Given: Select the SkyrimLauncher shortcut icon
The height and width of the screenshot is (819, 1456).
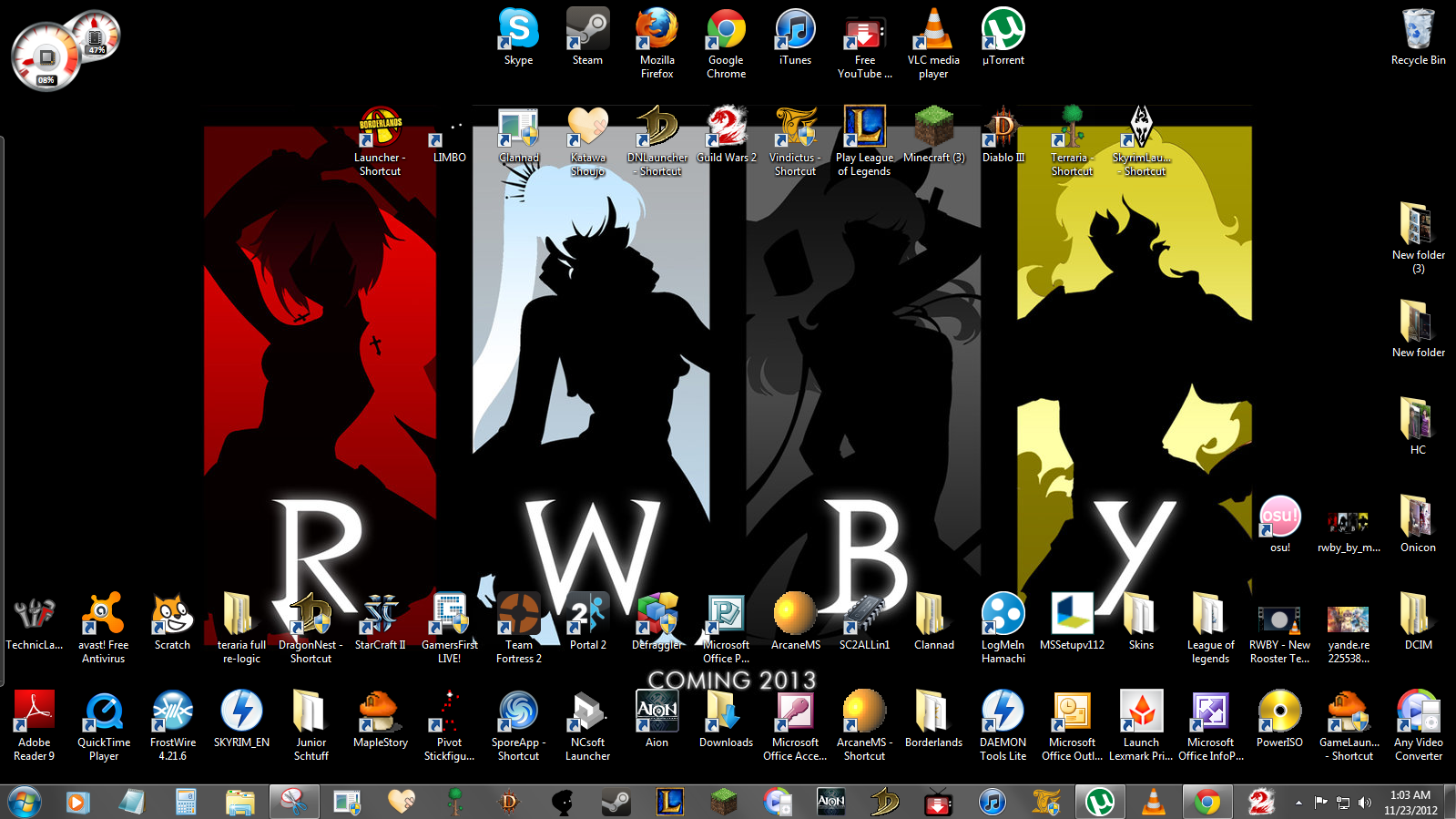Looking at the screenshot, I should coord(1141,141).
